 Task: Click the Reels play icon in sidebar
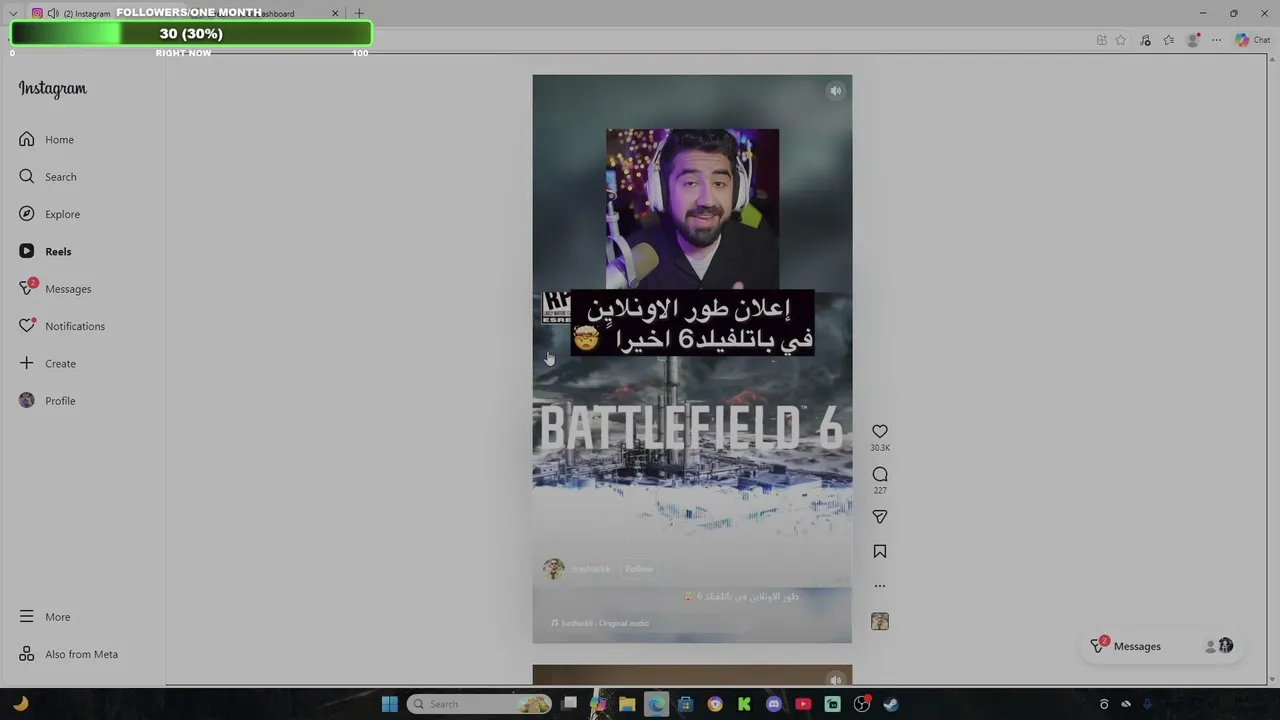(27, 251)
